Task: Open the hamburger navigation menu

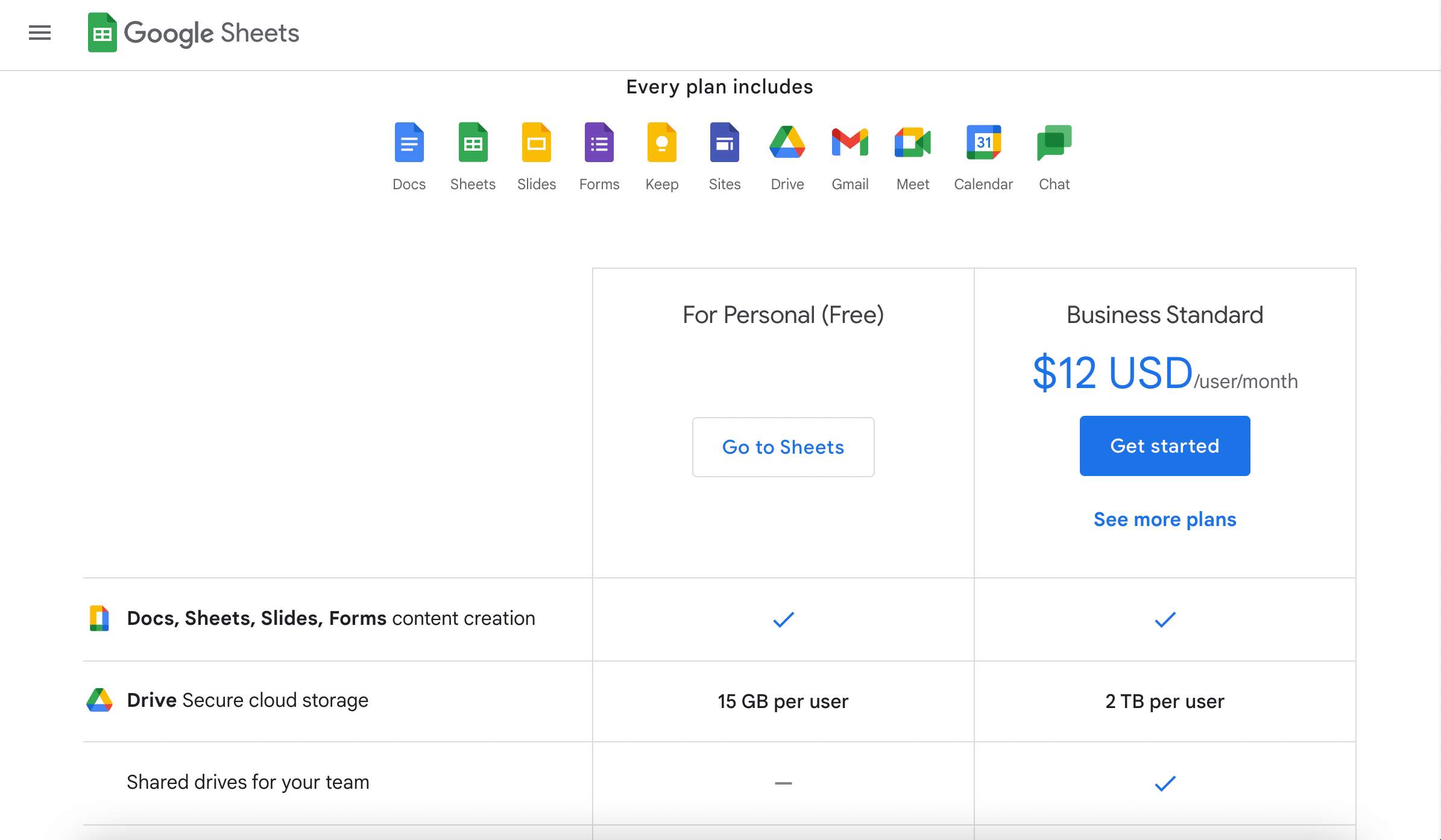Action: [x=40, y=33]
